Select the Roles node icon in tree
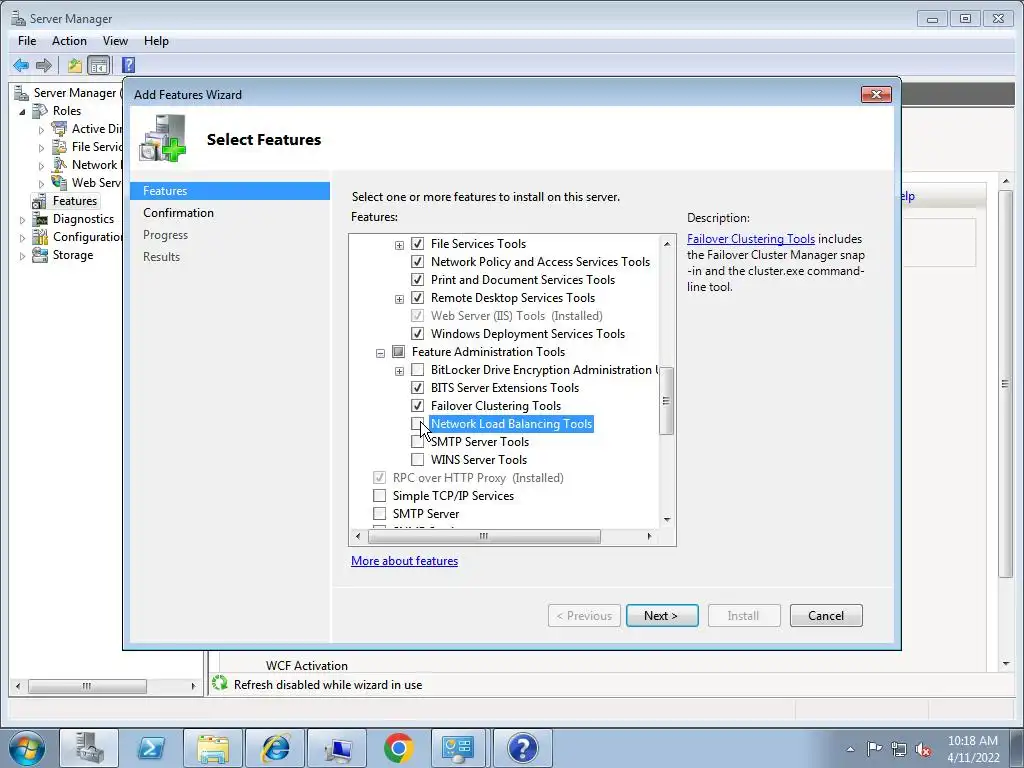 tap(40, 111)
